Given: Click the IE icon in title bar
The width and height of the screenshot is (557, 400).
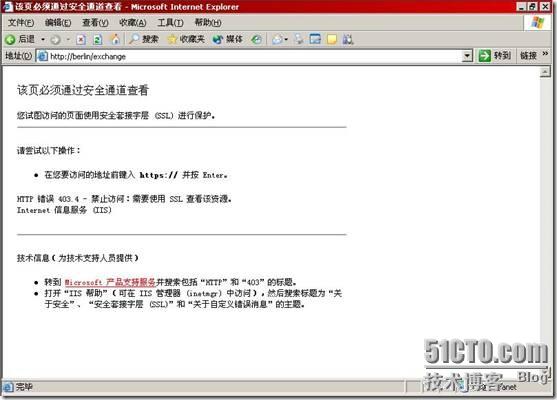Looking at the screenshot, I should click(7, 7).
